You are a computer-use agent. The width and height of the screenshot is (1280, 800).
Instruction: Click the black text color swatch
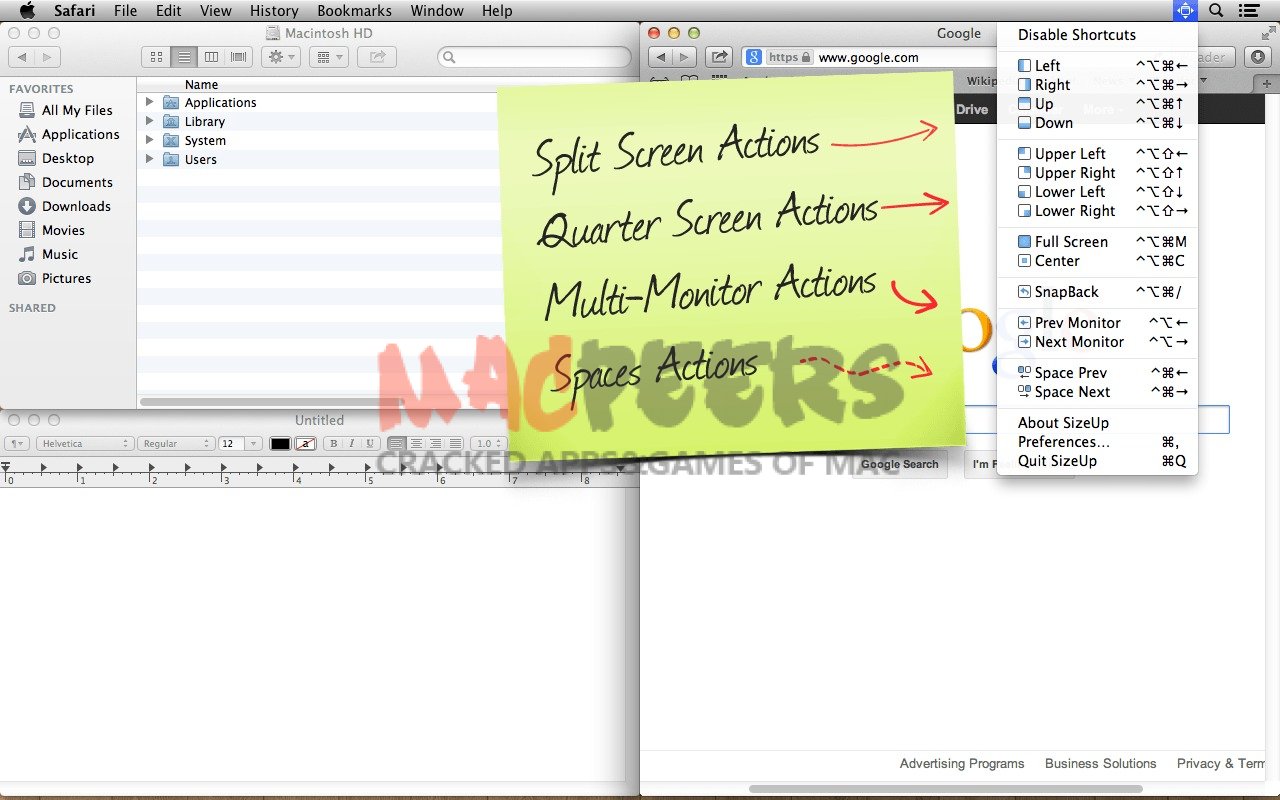coord(280,444)
